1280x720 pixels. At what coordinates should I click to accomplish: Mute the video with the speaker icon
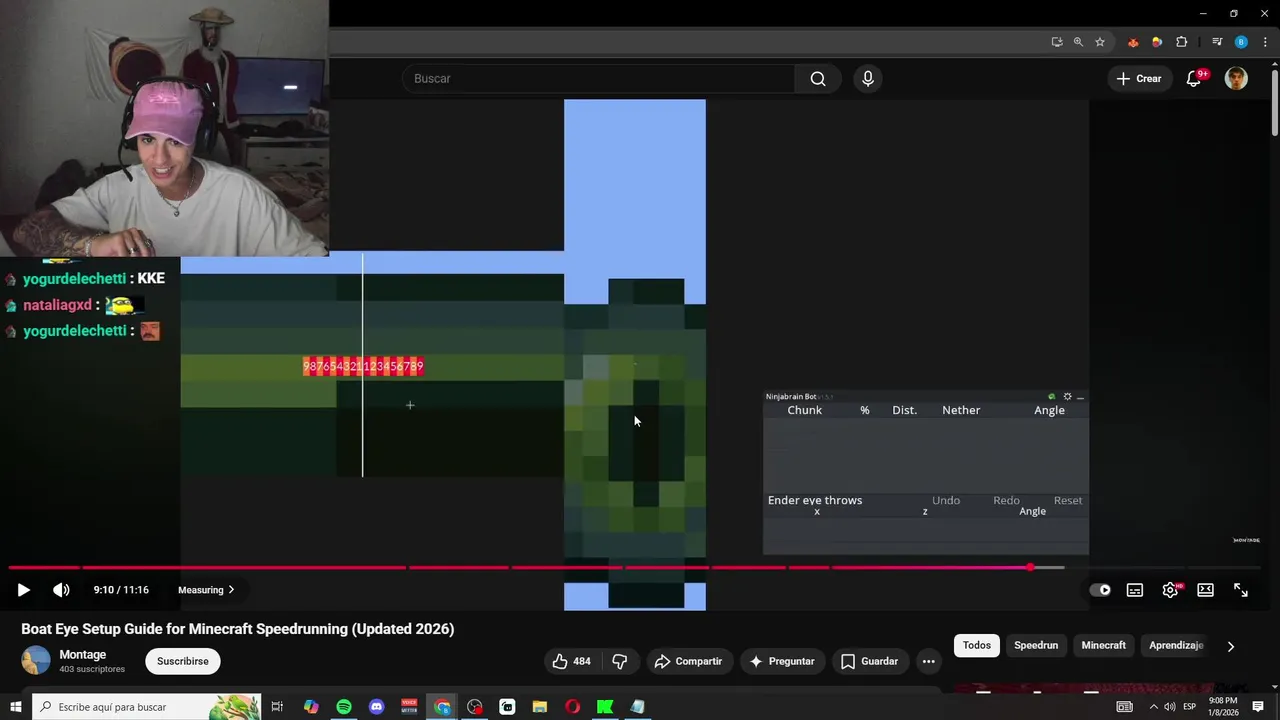click(x=61, y=590)
